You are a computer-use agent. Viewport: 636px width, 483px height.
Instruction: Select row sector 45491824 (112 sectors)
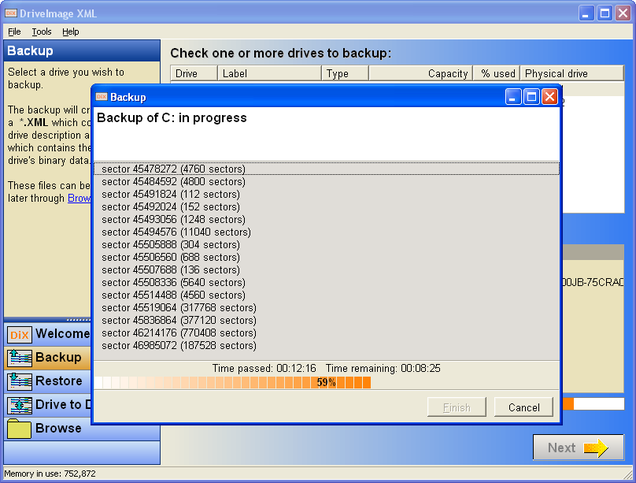point(327,194)
